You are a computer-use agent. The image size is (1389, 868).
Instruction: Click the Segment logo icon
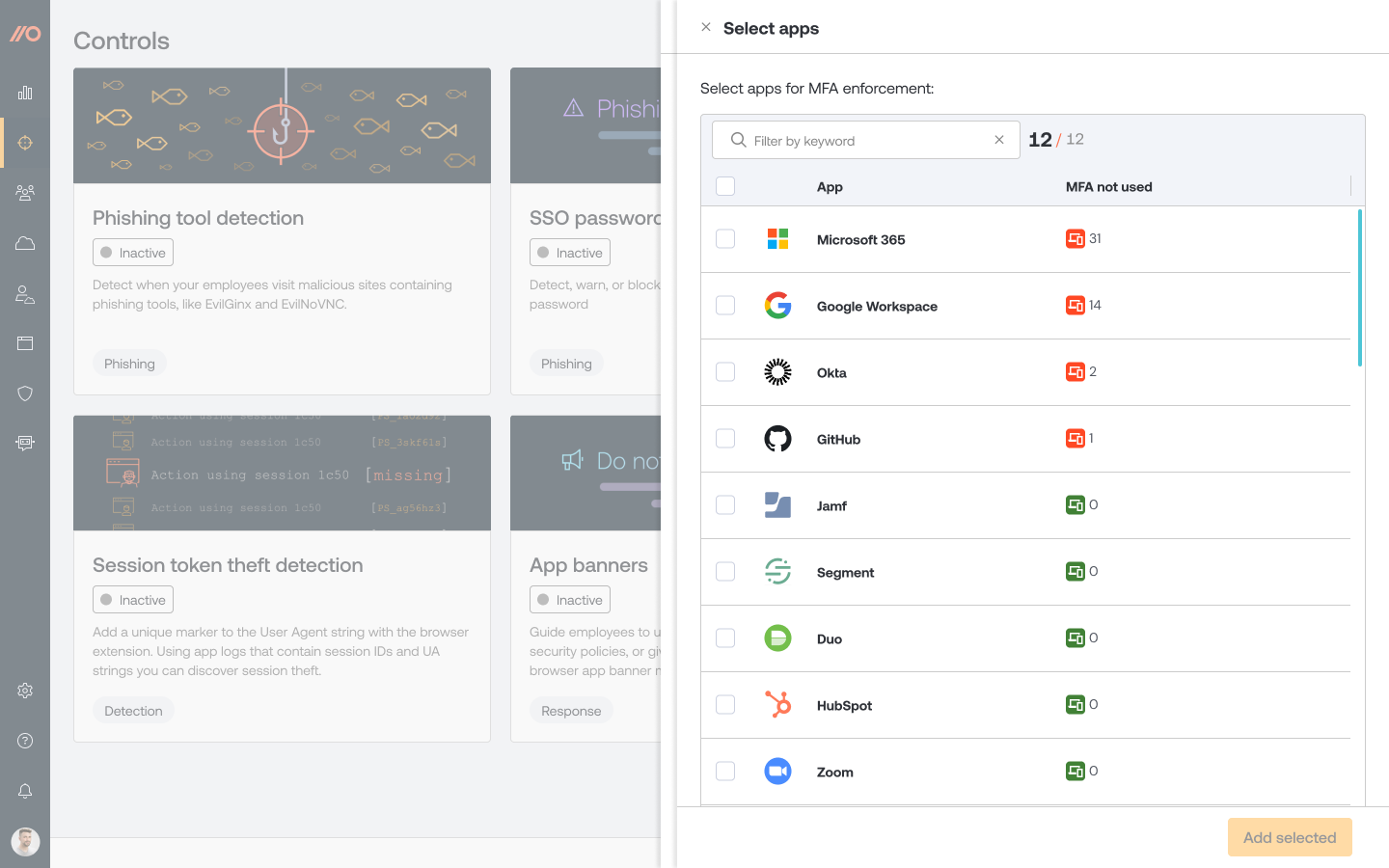point(777,572)
